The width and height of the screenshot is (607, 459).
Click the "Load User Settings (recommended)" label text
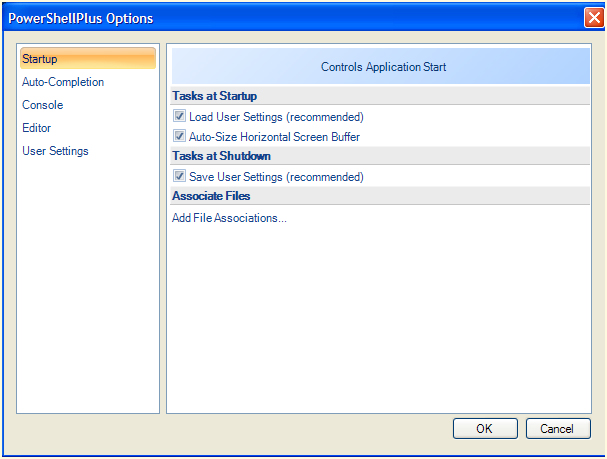point(276,117)
